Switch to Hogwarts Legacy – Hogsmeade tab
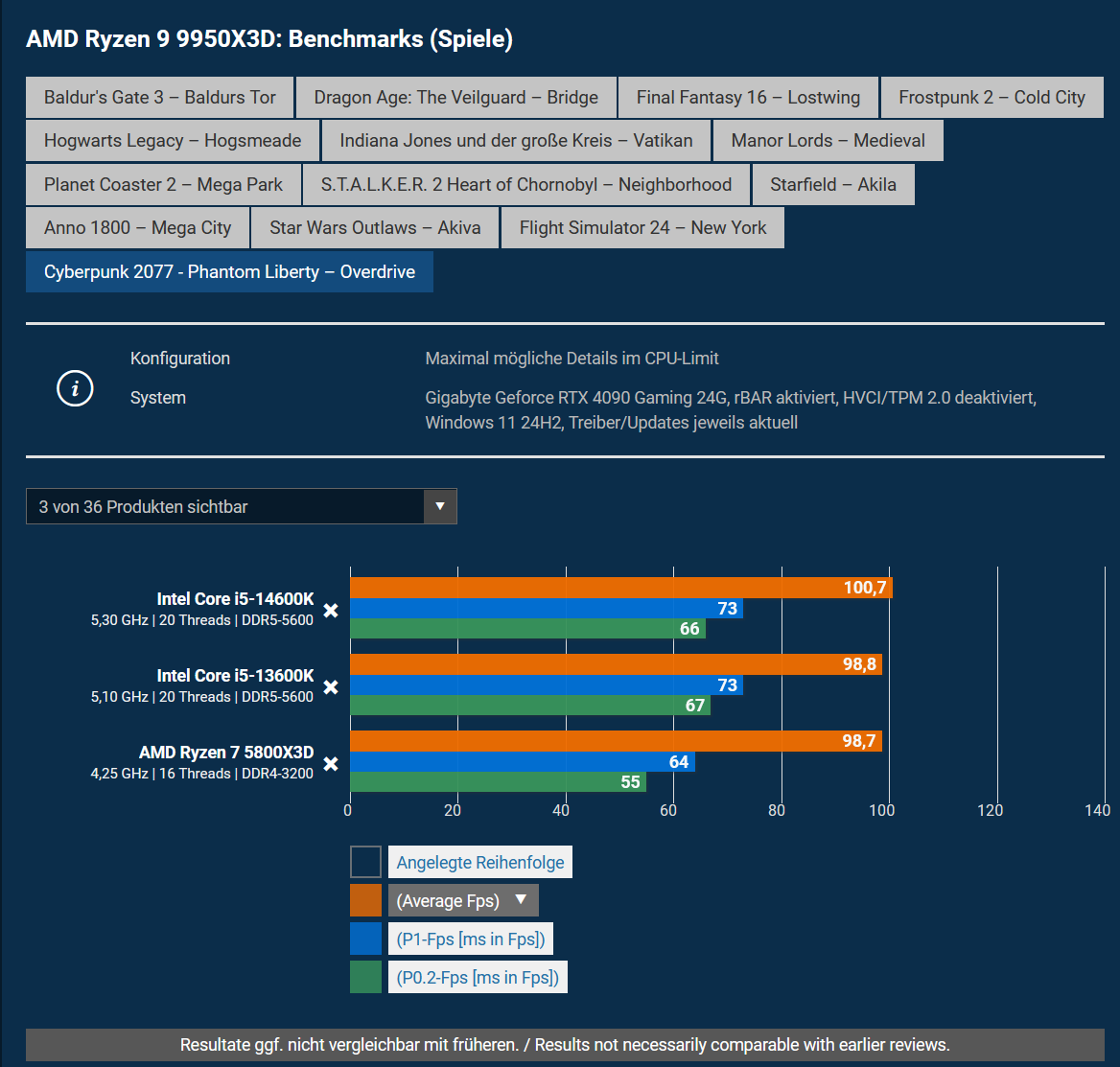This screenshot has height=1067, width=1120. (173, 141)
